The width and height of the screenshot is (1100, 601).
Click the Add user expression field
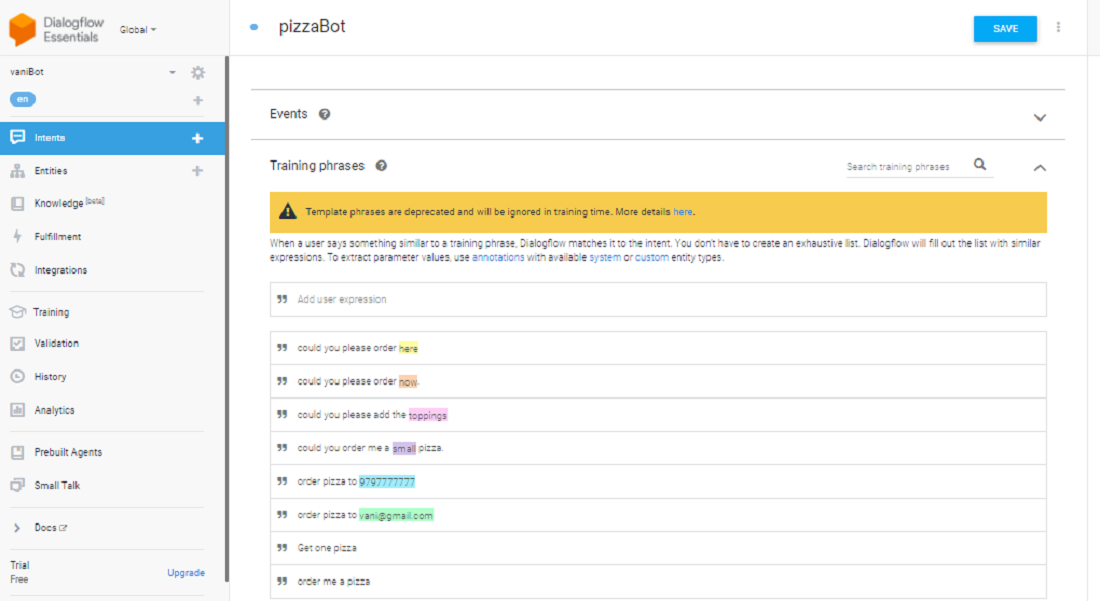tap(658, 300)
